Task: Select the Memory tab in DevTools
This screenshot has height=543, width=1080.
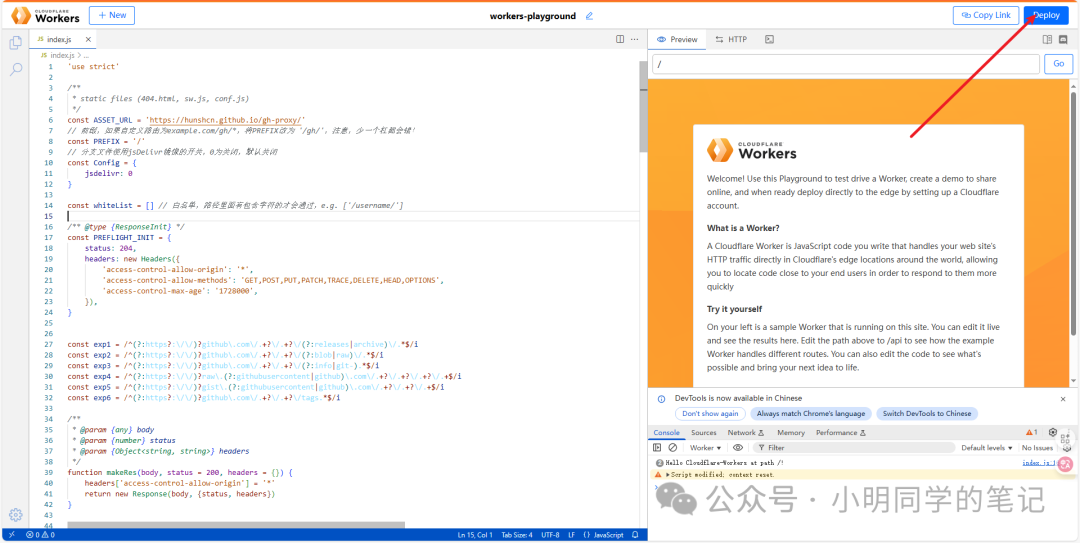Action: click(x=791, y=432)
